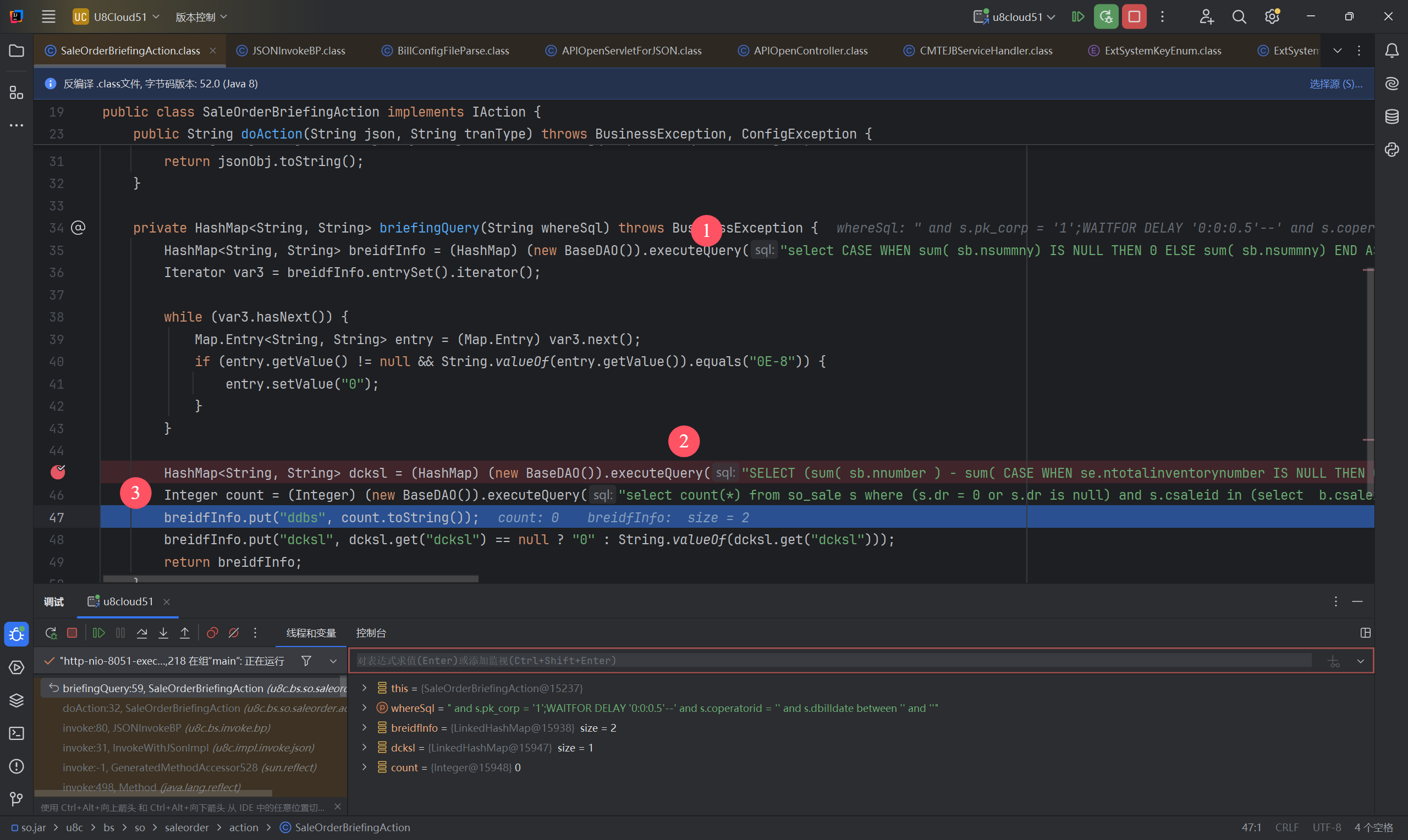Screen dimensions: 1408x840
Task: Open the Database tool window icon
Action: (x=1391, y=117)
